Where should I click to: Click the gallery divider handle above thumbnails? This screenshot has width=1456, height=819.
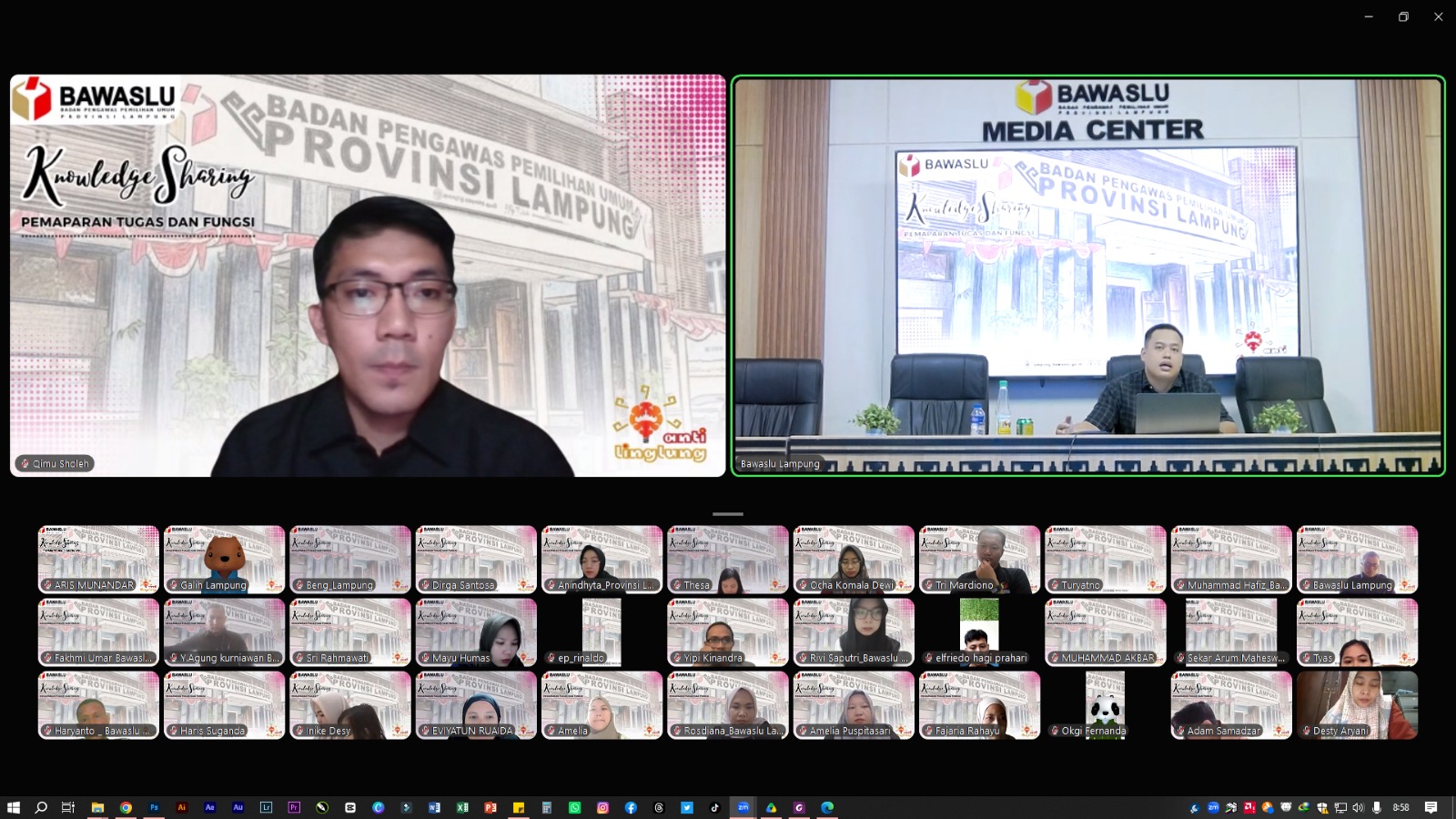click(727, 514)
